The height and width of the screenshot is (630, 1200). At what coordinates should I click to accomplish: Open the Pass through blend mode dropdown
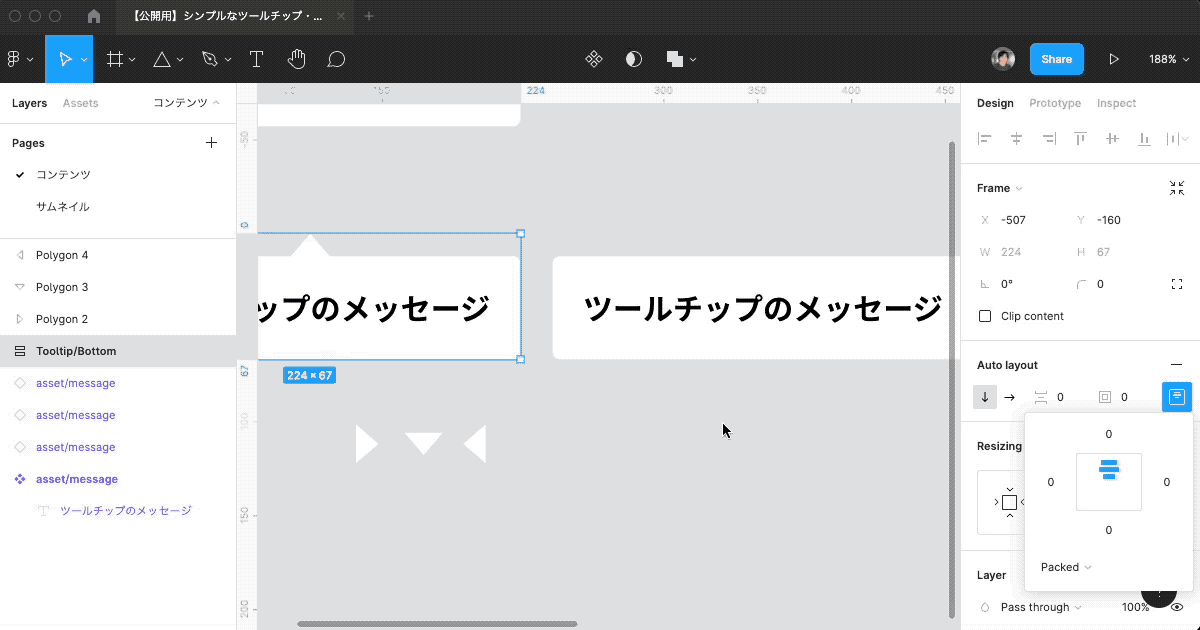tap(1036, 607)
